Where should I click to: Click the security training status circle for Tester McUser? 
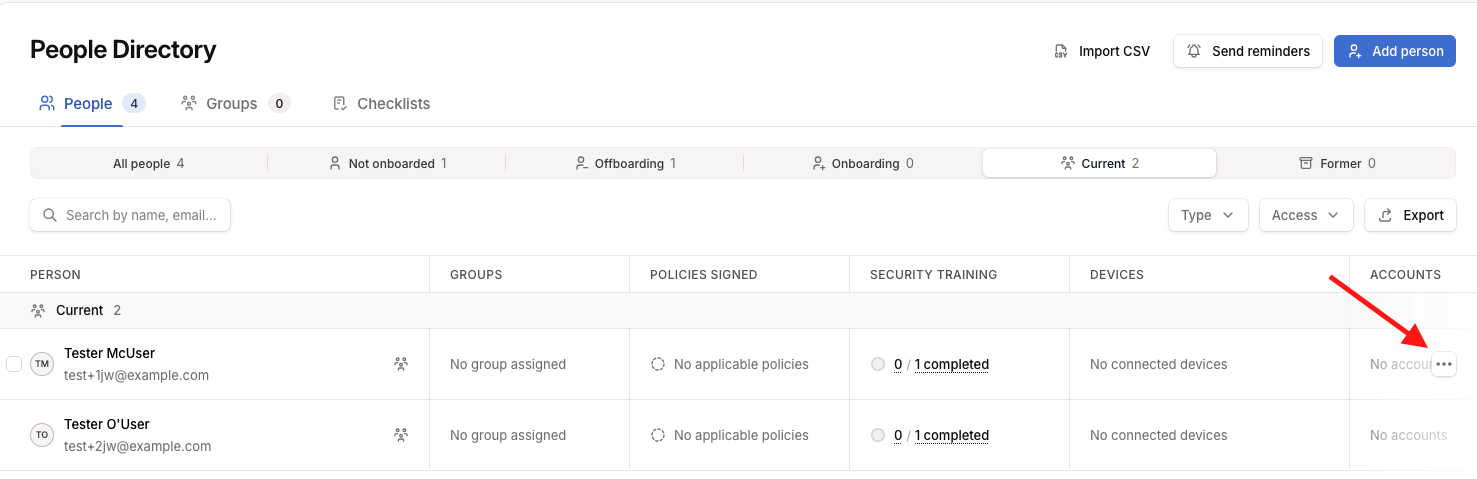(x=878, y=364)
